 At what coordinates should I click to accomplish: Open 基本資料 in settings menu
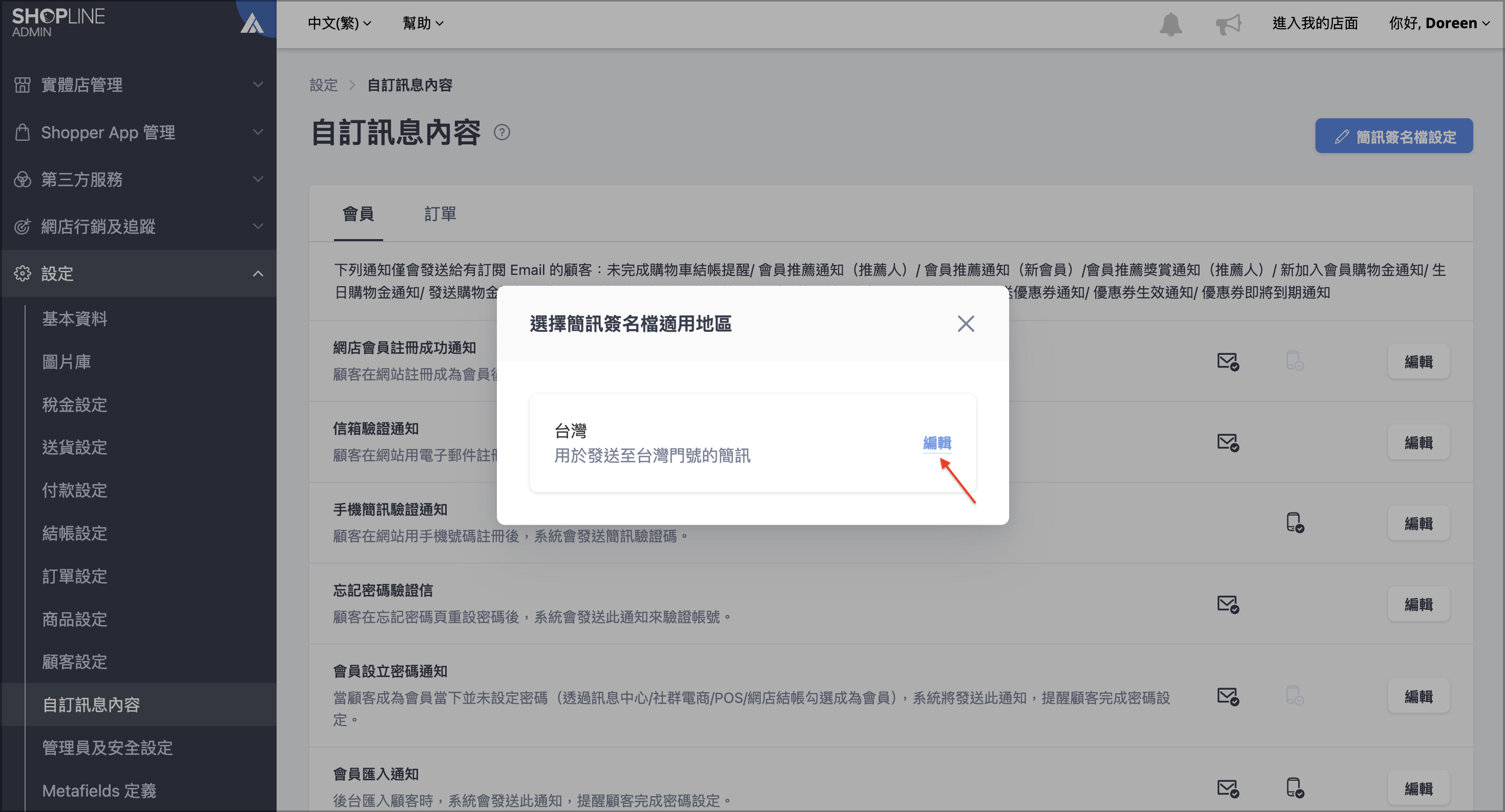point(75,319)
